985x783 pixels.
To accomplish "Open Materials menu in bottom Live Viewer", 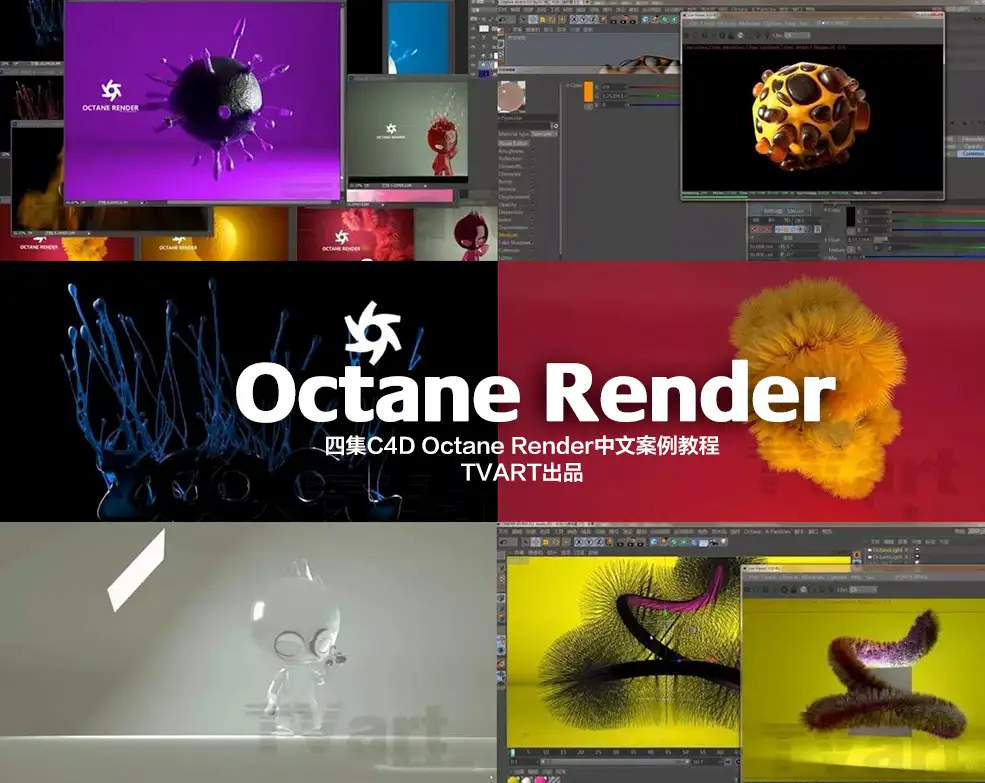I will tap(813, 578).
